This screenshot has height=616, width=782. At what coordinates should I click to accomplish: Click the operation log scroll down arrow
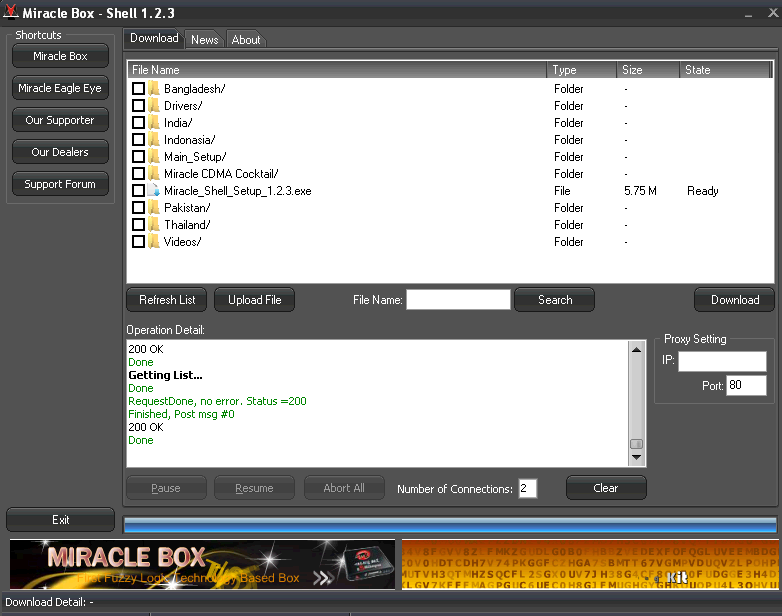pos(636,457)
